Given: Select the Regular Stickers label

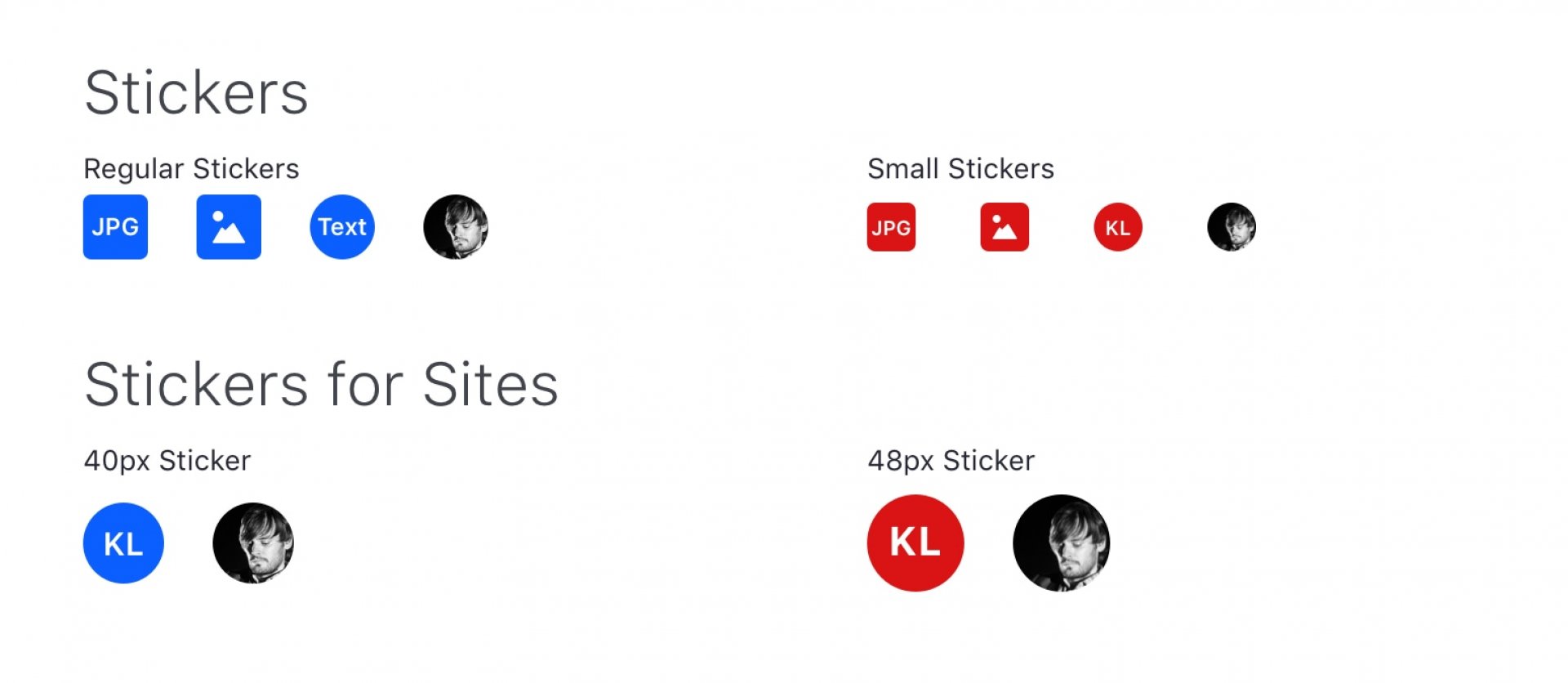Looking at the screenshot, I should tap(191, 169).
